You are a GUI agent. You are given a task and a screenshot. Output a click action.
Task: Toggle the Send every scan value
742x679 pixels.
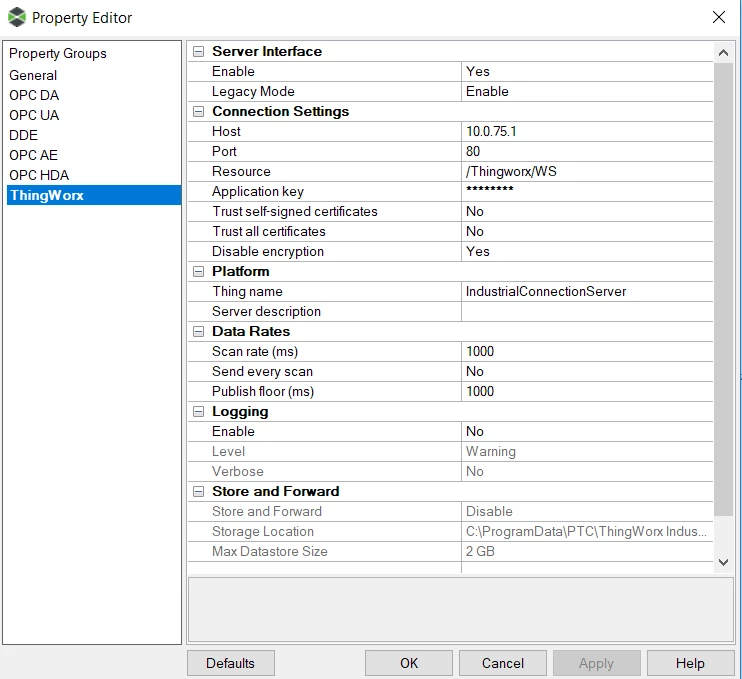coord(587,371)
